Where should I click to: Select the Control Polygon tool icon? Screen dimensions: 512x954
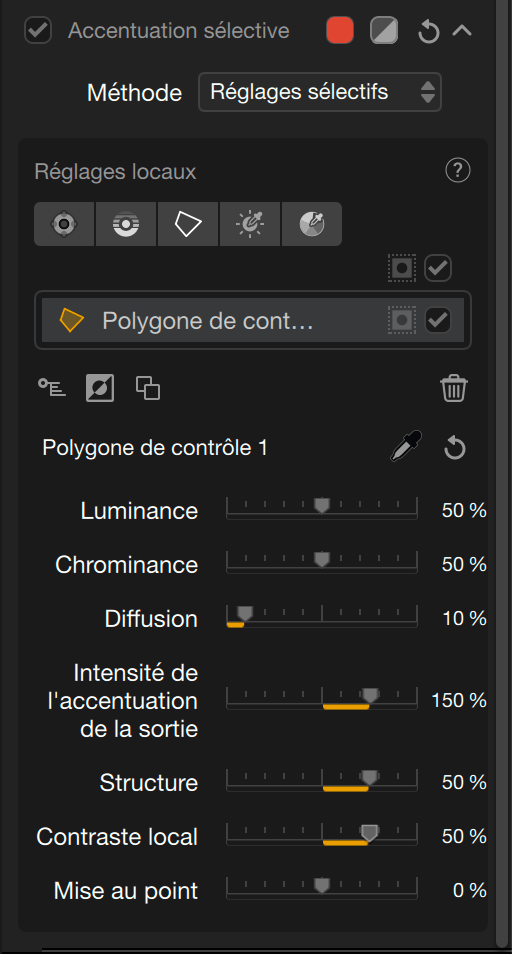click(188, 224)
